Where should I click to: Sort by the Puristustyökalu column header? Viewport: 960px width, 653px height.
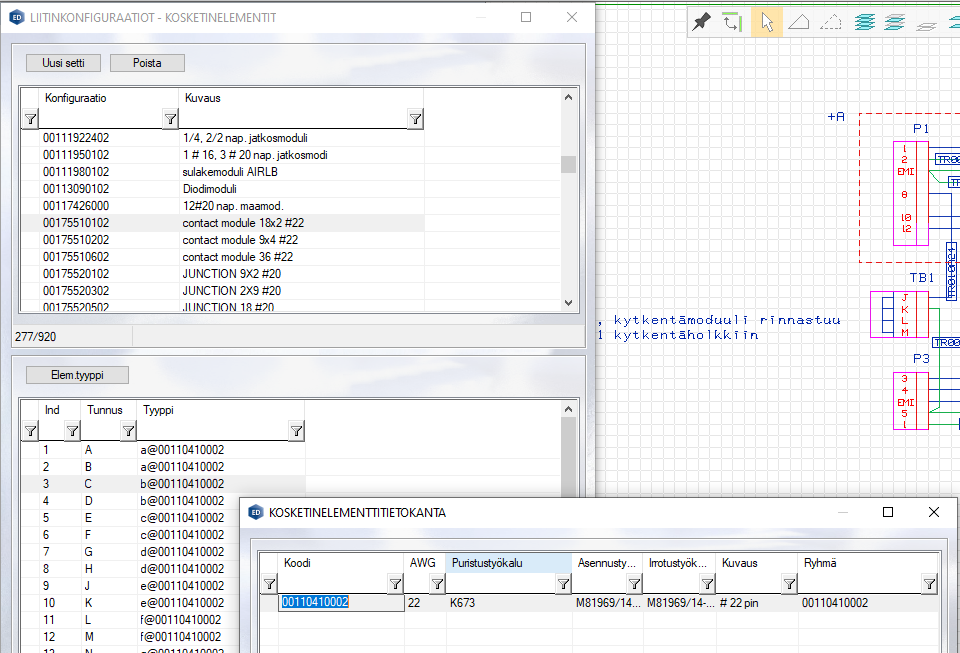coord(508,563)
